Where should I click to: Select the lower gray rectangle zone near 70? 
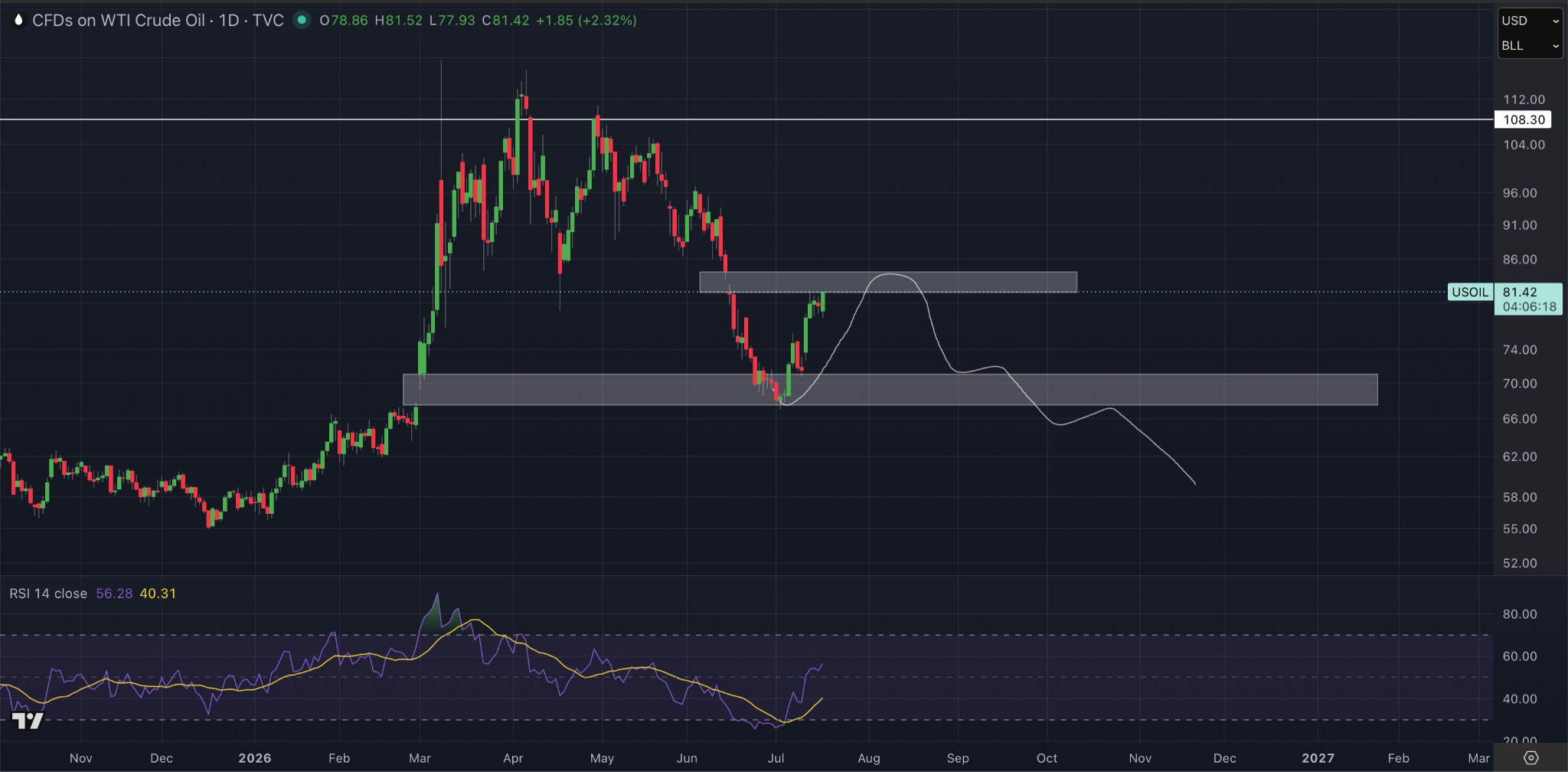click(890, 389)
